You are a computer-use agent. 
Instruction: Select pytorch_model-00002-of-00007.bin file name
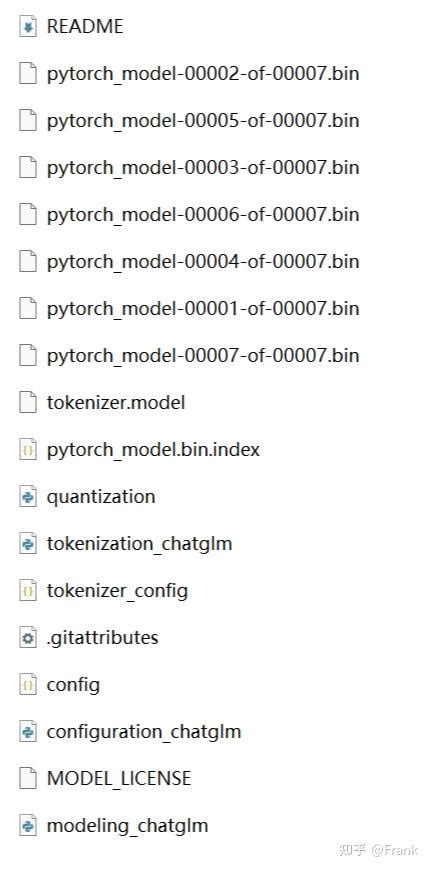point(203,74)
